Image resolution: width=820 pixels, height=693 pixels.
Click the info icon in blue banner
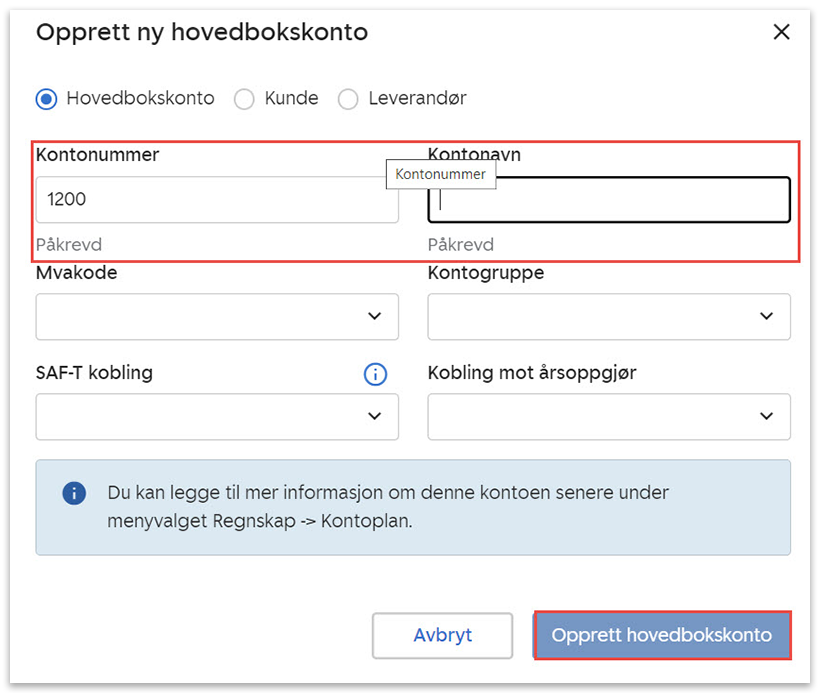pos(73,493)
